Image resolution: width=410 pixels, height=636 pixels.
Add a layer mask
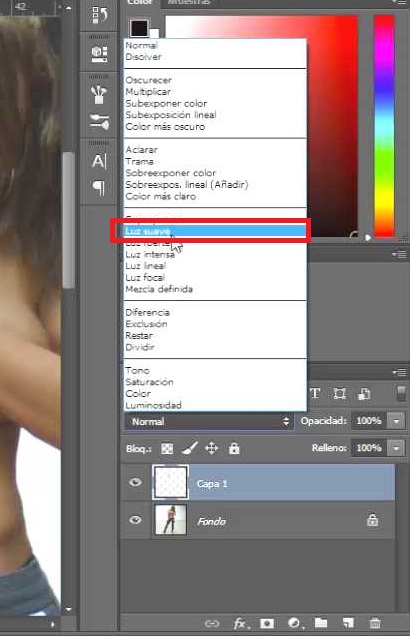[267, 623]
